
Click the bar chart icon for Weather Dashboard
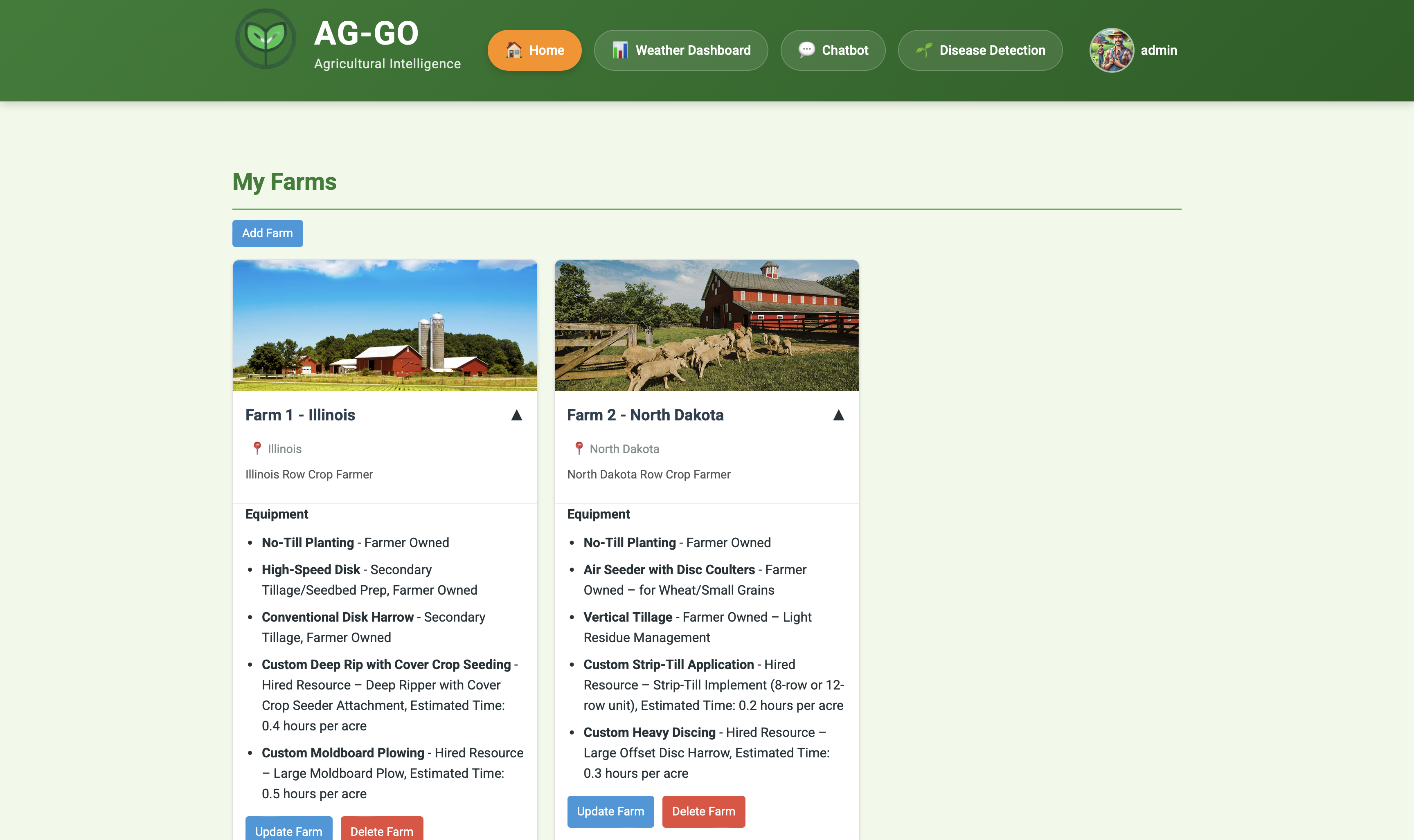pos(620,50)
